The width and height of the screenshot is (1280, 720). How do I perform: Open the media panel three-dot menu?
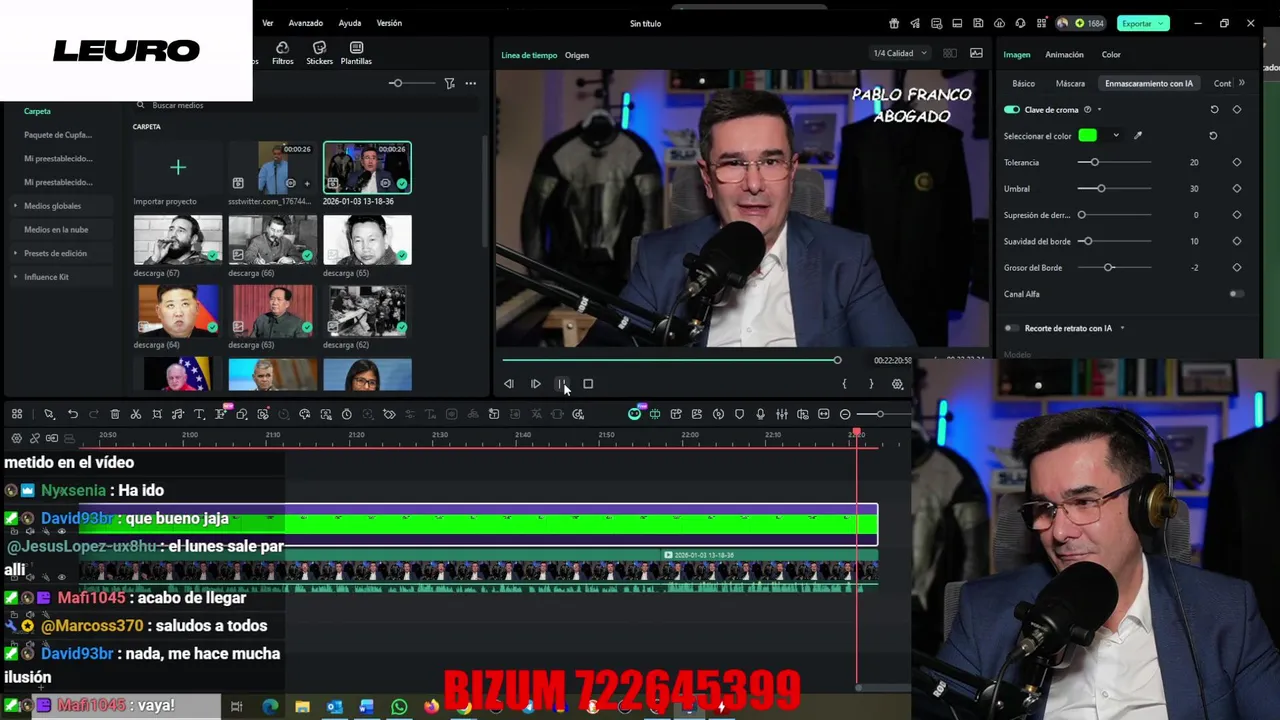(x=471, y=83)
